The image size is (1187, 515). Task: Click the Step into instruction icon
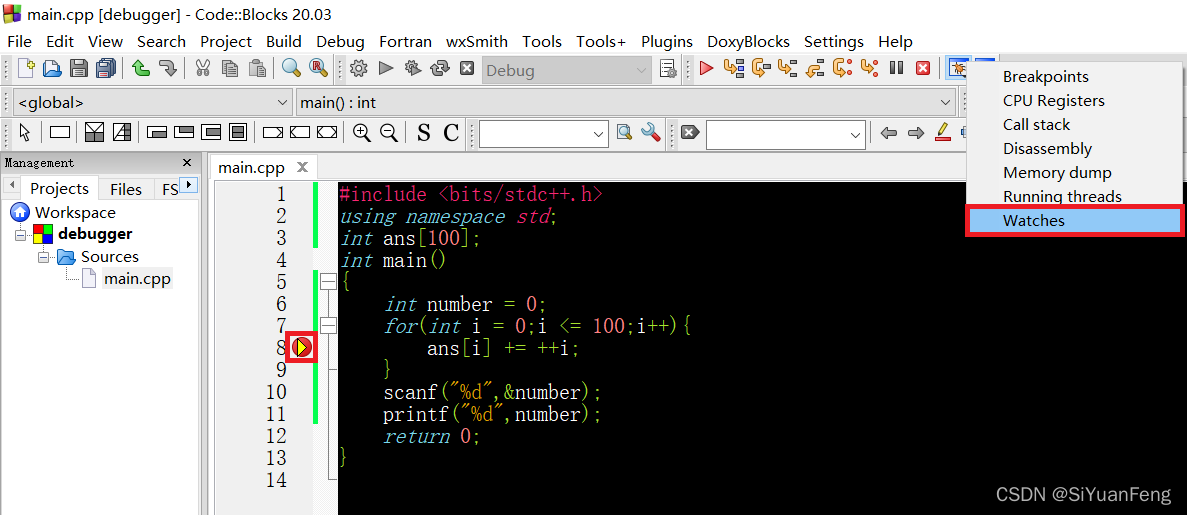(869, 69)
